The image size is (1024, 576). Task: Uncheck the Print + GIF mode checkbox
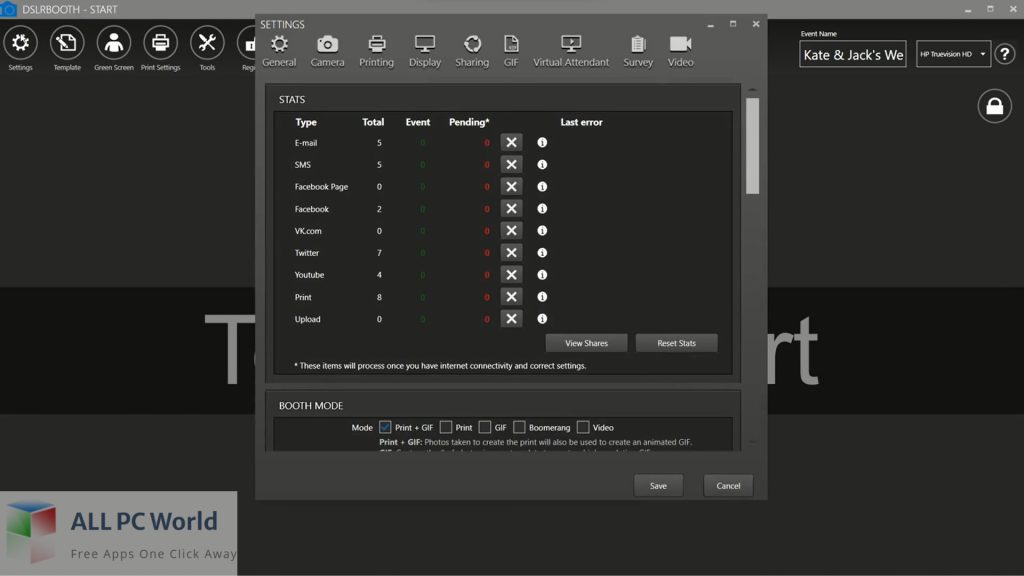[x=385, y=427]
